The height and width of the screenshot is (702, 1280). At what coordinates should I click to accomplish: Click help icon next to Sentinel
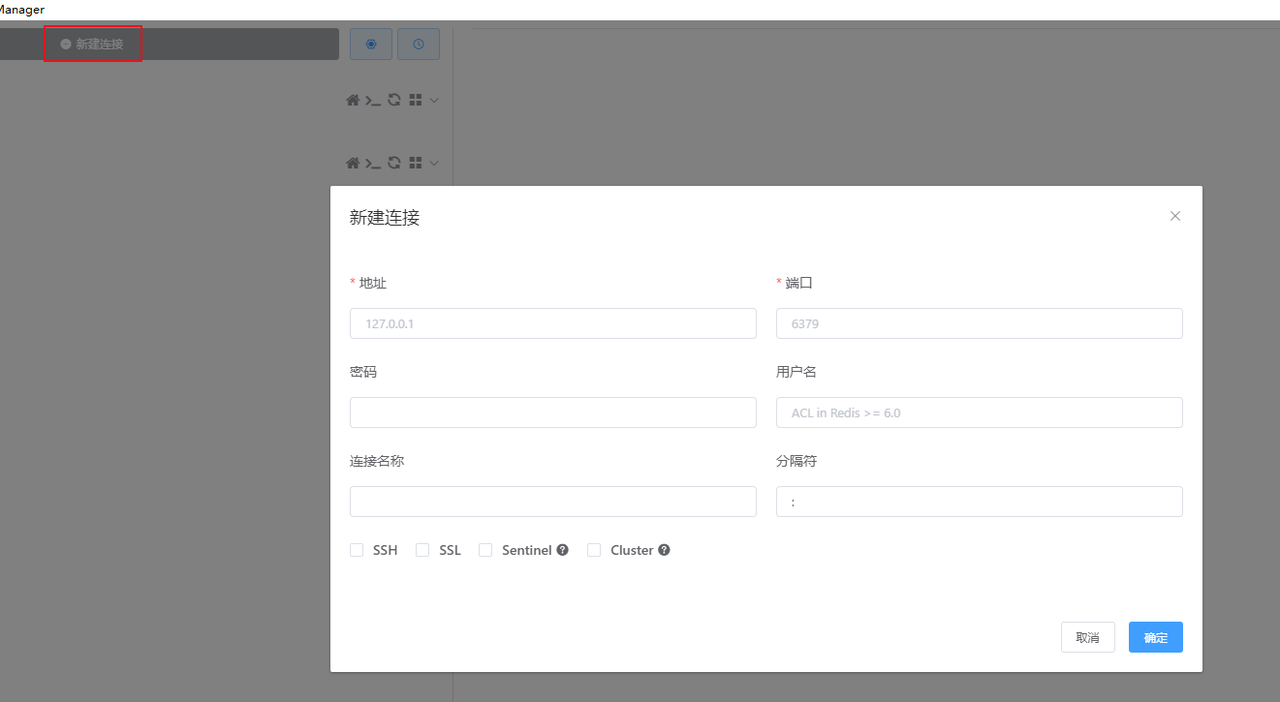(x=563, y=550)
